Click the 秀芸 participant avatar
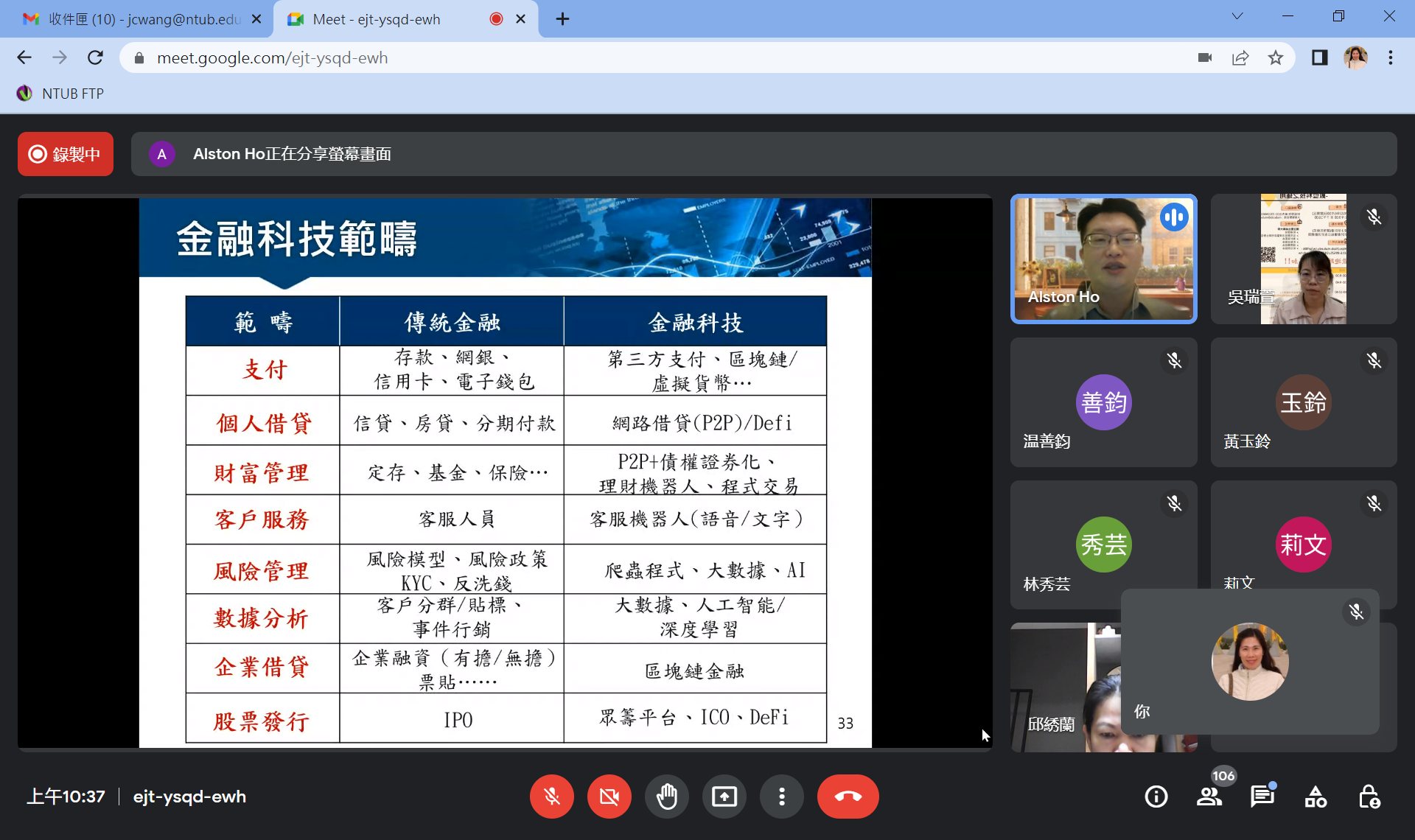Screen dimensions: 1415x840 1103,545
